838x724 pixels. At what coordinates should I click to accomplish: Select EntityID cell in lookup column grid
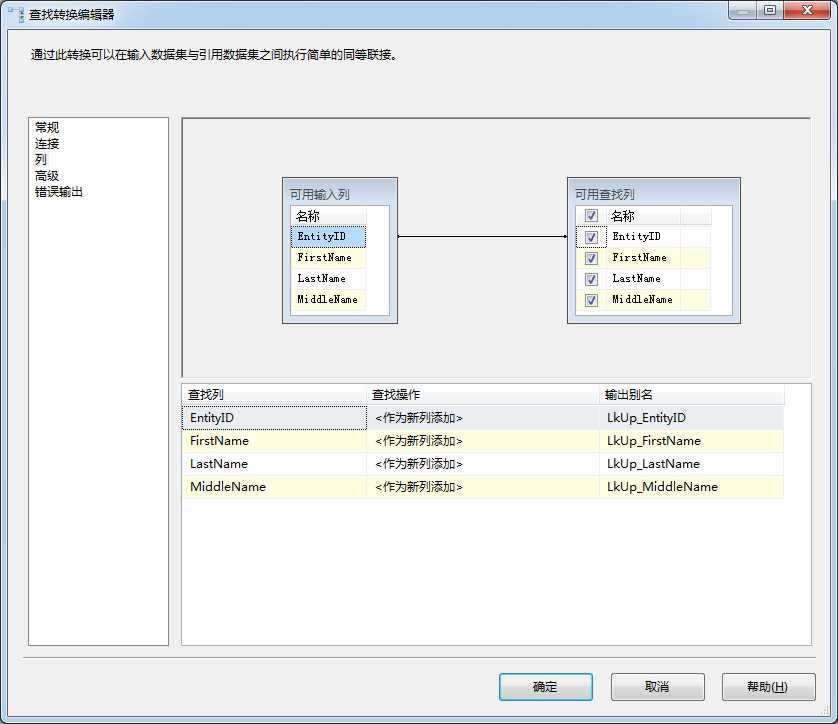click(x=274, y=418)
